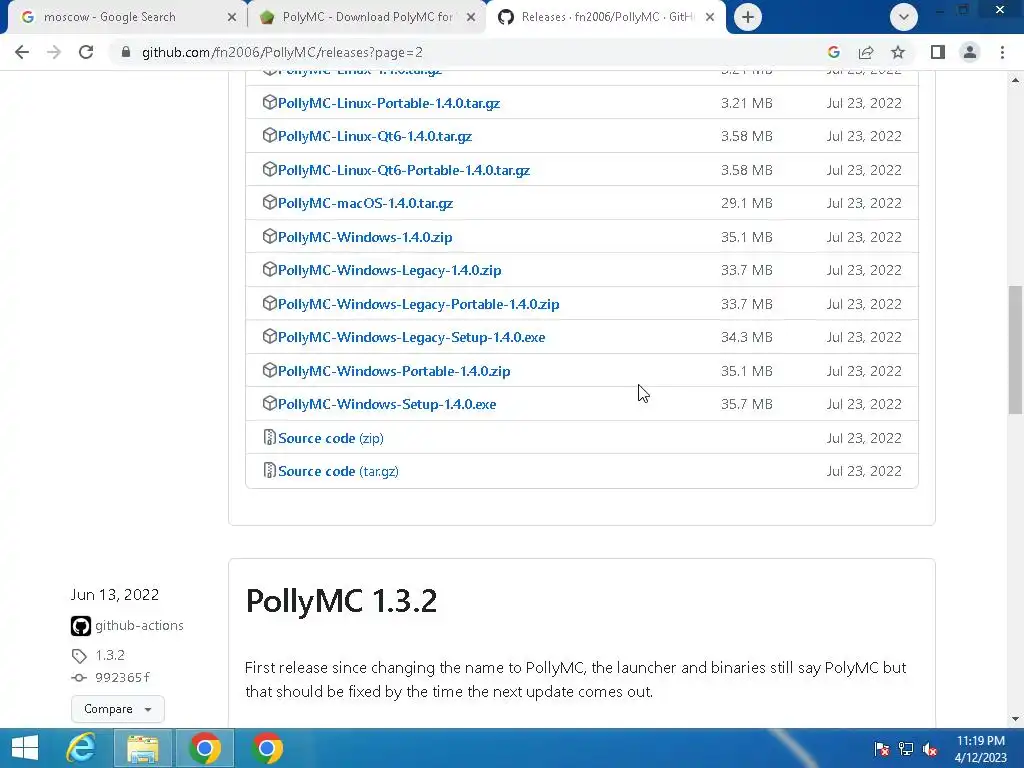Select the Jun 13, 2022 release date
The width and height of the screenshot is (1024, 768).
(115, 595)
